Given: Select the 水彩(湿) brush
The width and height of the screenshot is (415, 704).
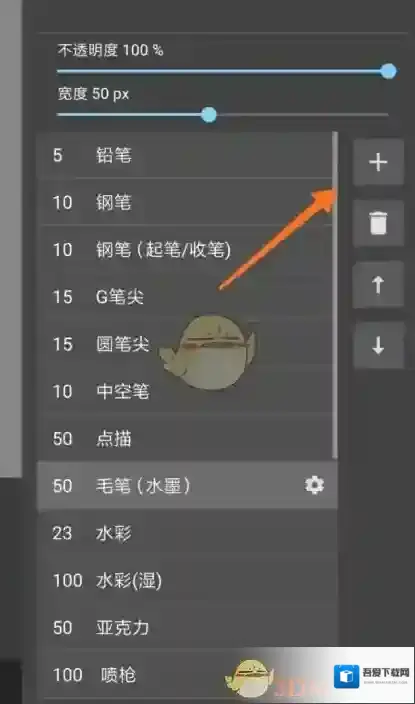Looking at the screenshot, I should [x=186, y=581].
